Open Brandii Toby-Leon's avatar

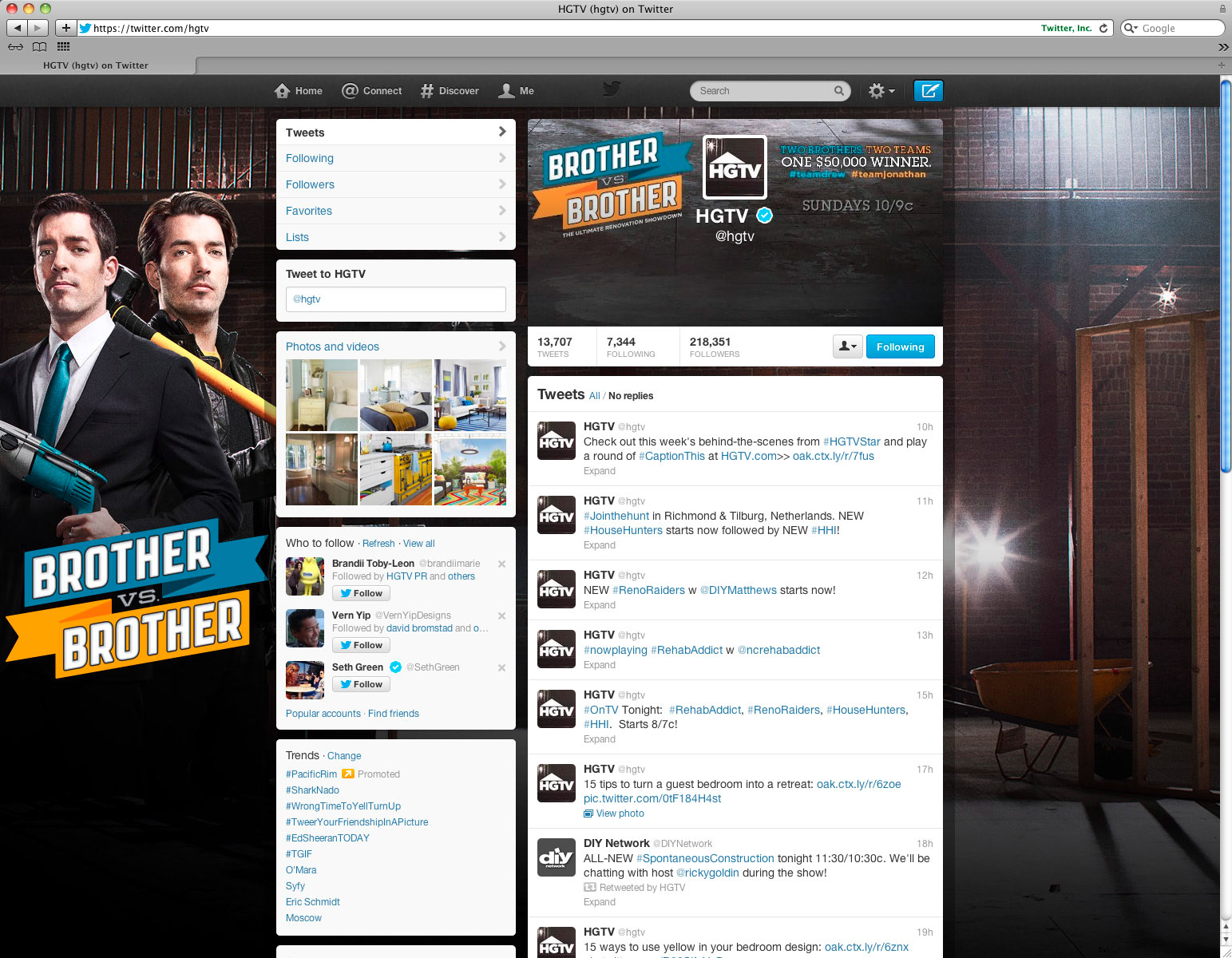click(x=305, y=576)
